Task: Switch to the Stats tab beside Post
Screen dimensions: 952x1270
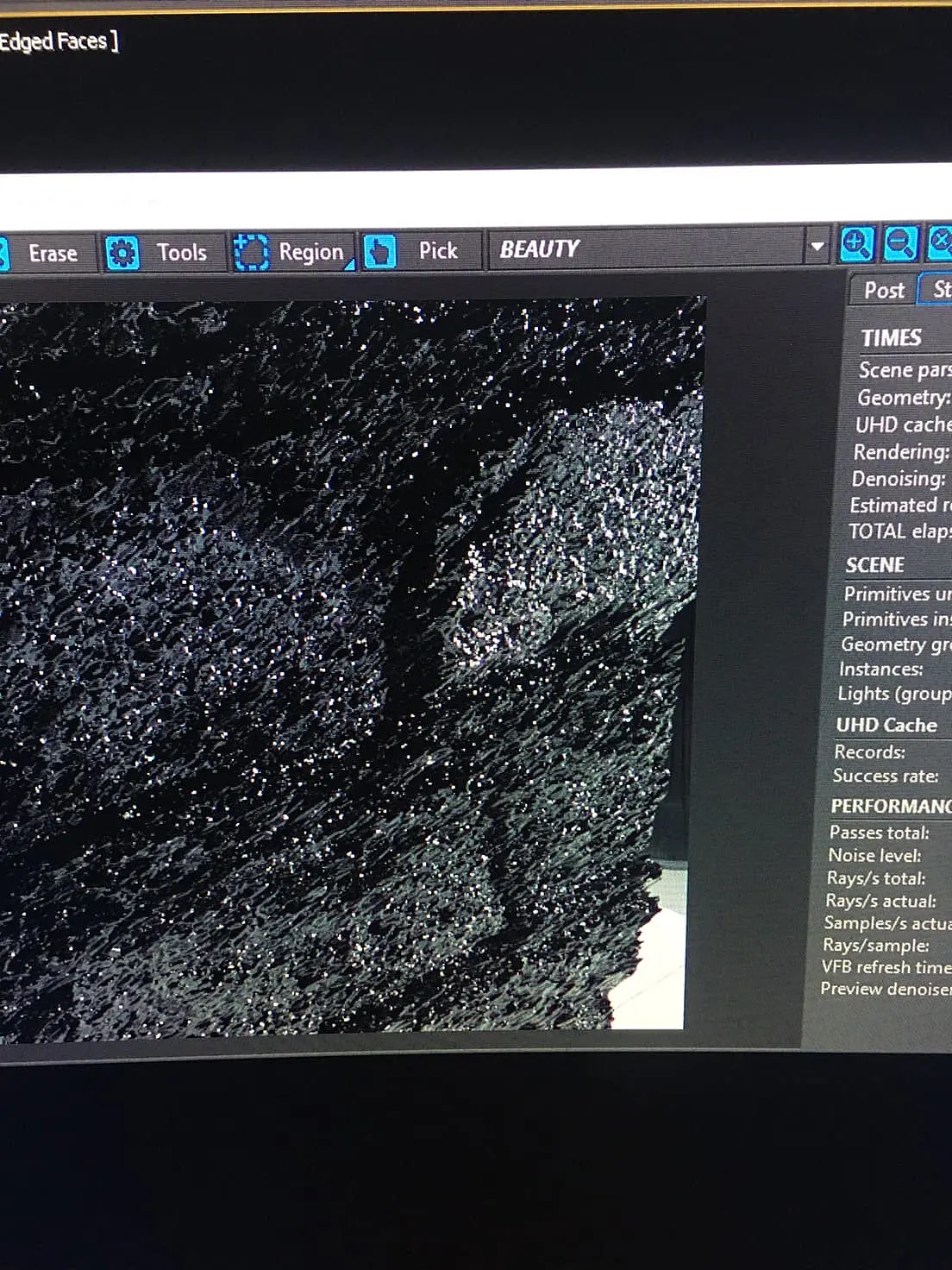Action: [937, 289]
